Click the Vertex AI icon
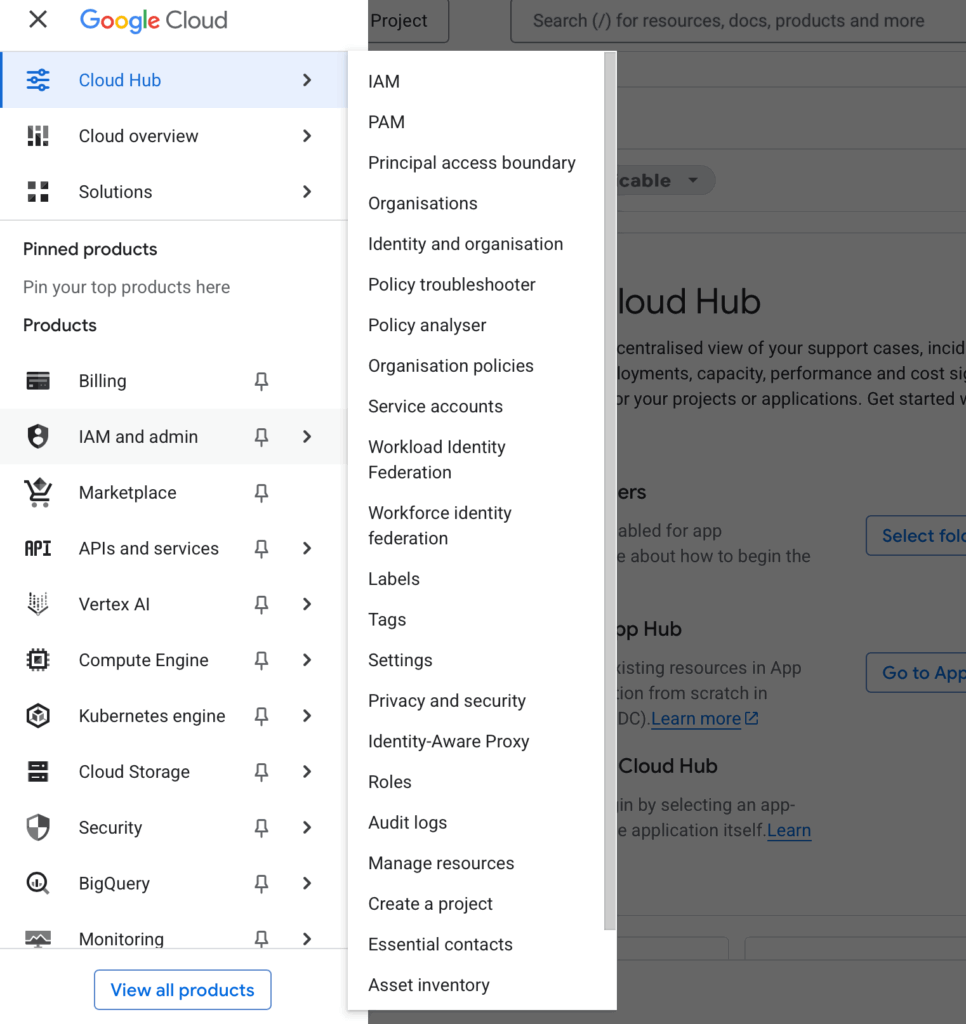The height and width of the screenshot is (1024, 966). (x=38, y=604)
